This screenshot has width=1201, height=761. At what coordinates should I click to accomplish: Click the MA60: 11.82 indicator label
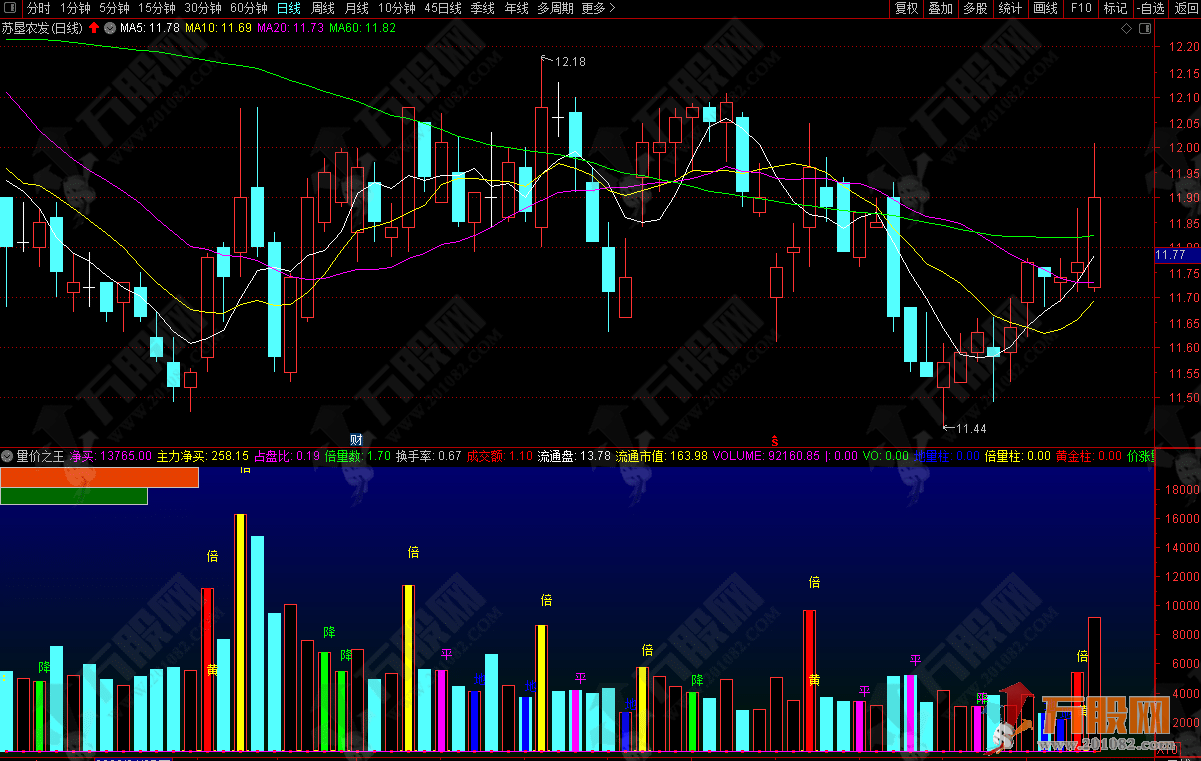click(363, 28)
